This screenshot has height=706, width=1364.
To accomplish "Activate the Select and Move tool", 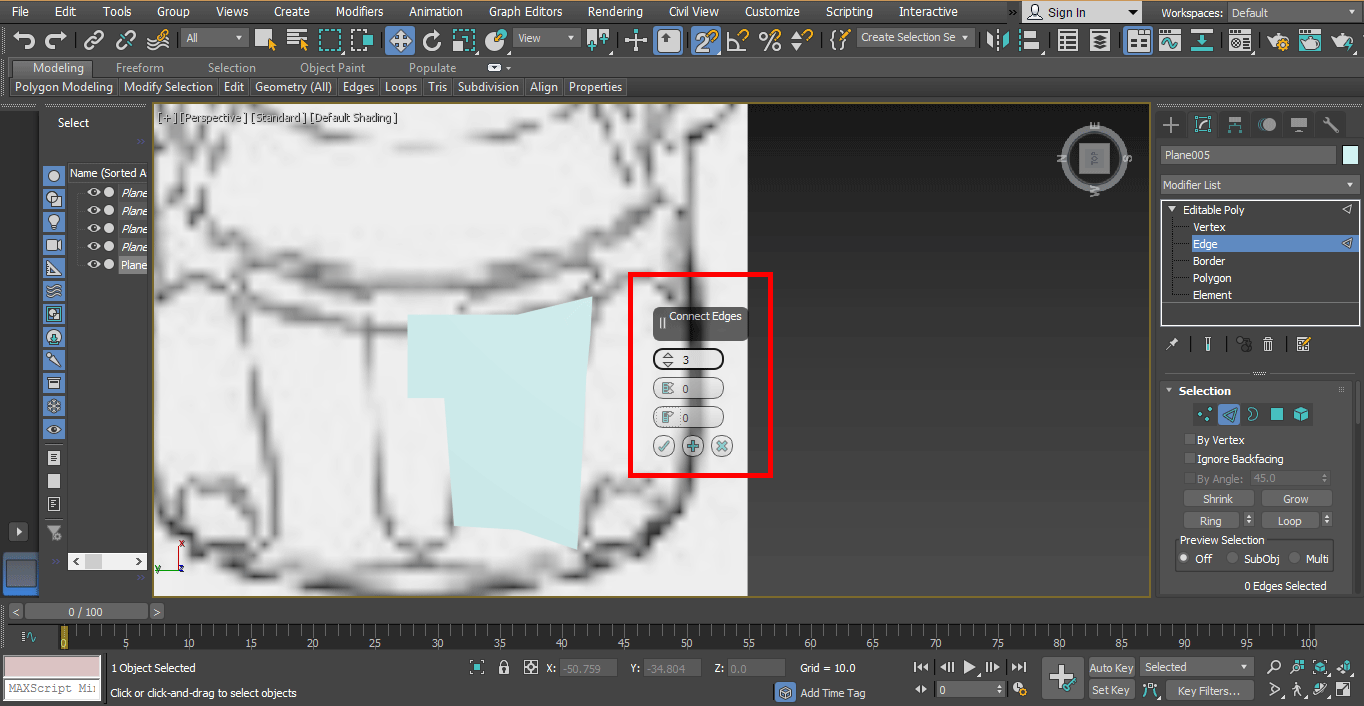I will 400,41.
